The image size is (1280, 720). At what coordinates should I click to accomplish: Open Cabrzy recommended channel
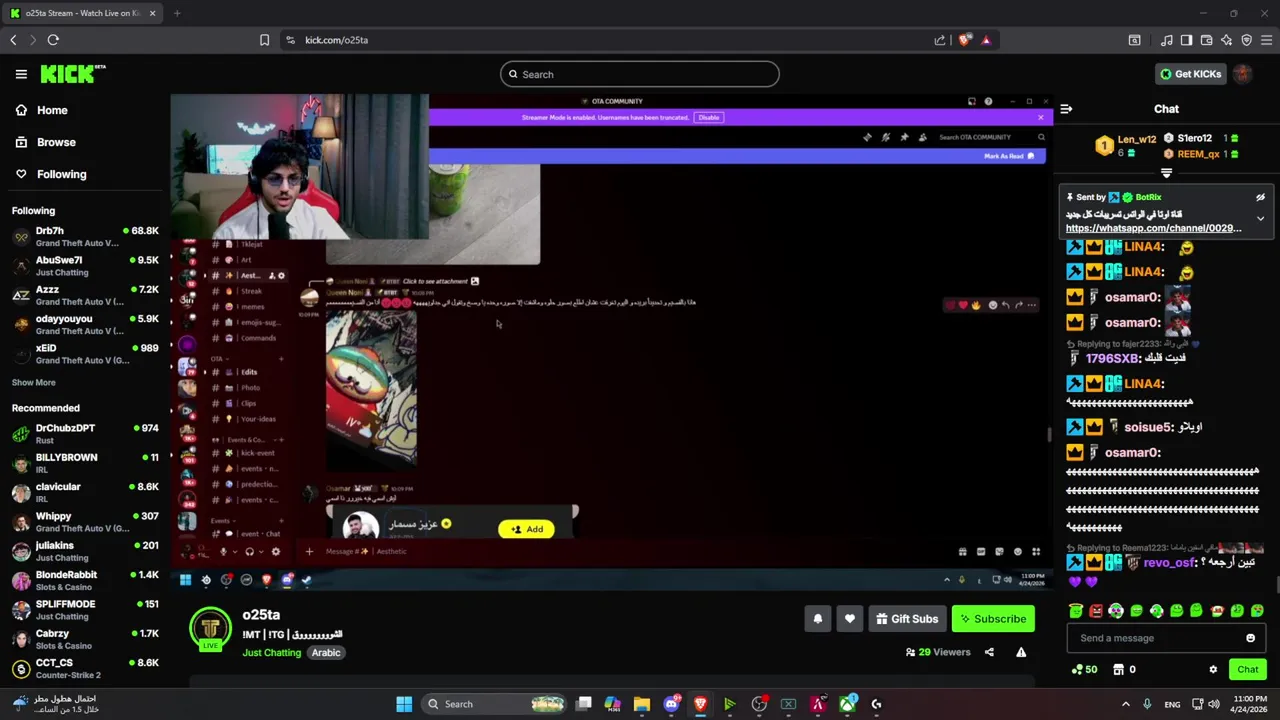coord(85,639)
